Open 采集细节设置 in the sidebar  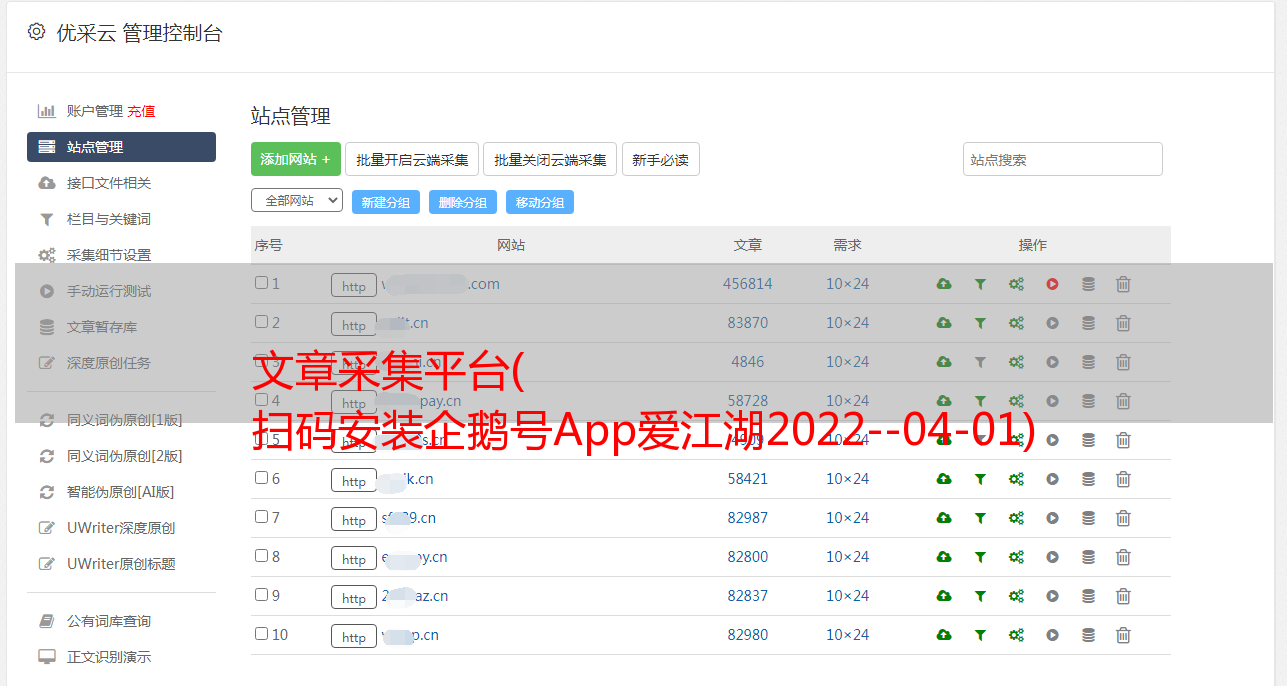109,255
